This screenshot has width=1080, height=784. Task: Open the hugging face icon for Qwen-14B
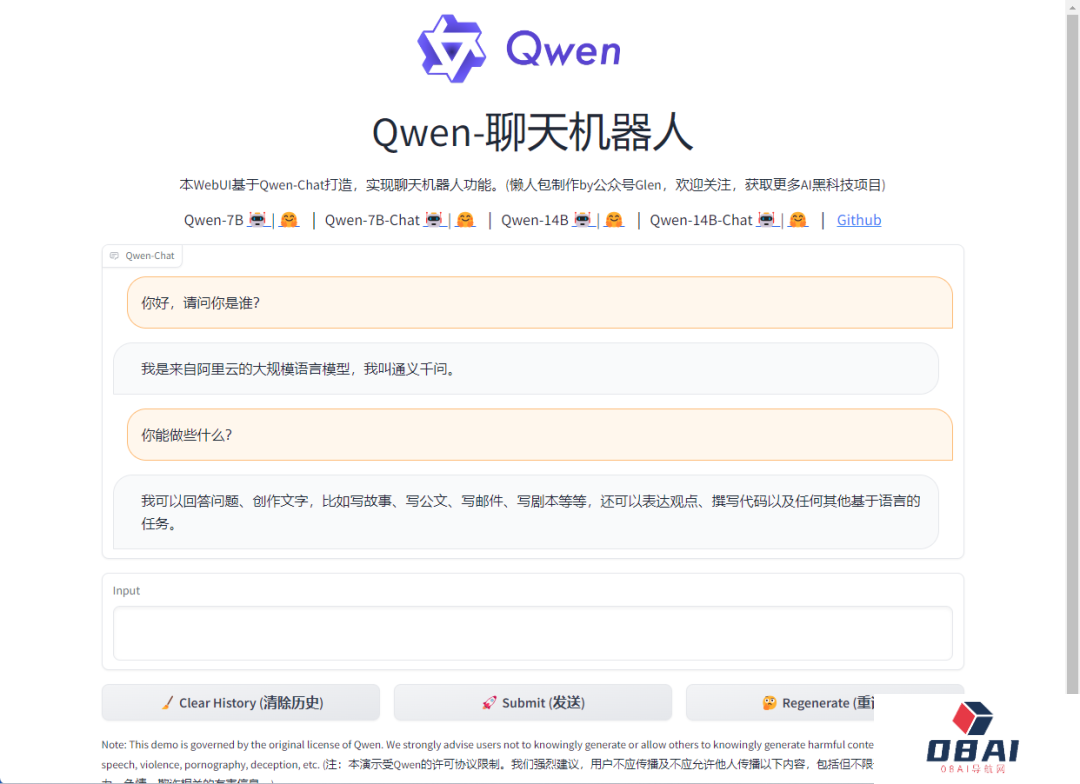(x=614, y=220)
